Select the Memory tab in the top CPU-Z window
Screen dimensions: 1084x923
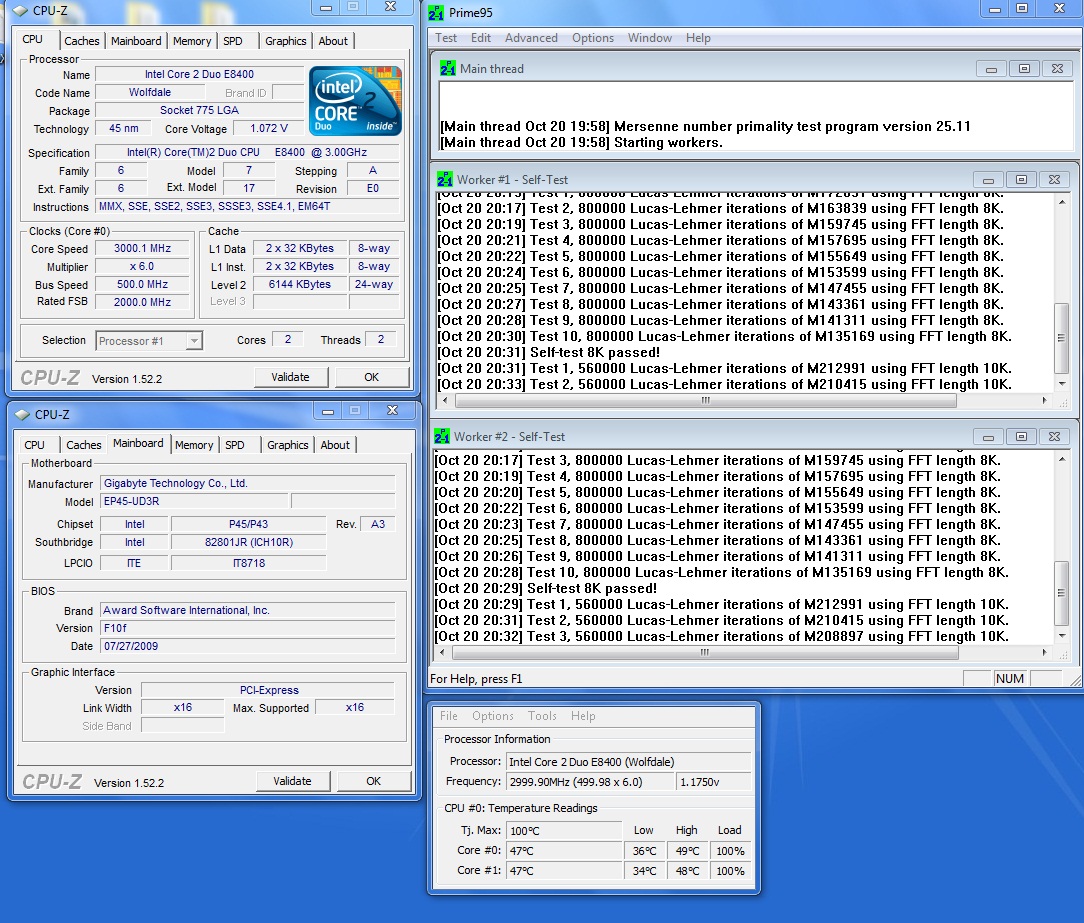coord(192,41)
